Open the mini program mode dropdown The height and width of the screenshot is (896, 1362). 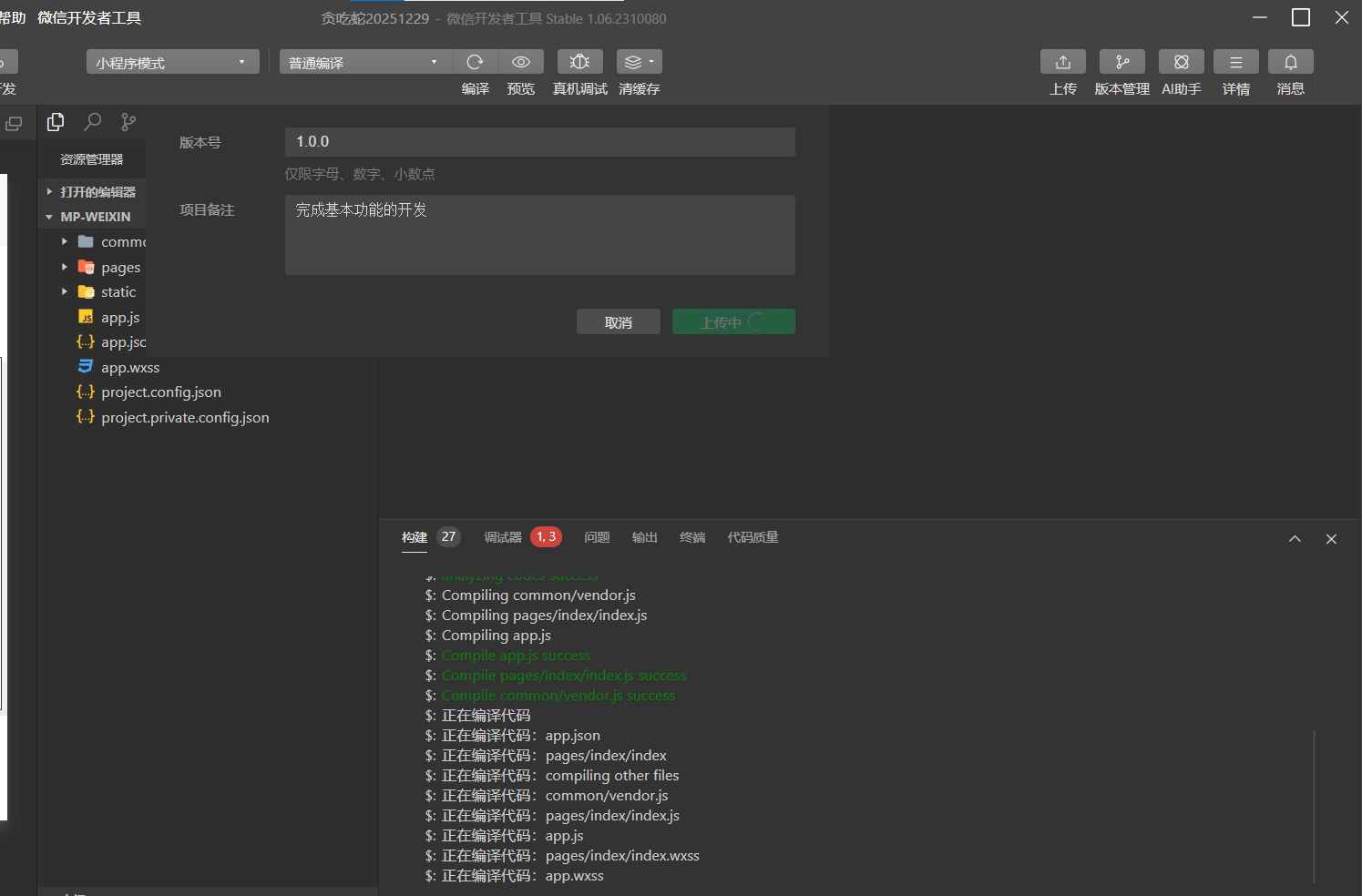click(172, 62)
